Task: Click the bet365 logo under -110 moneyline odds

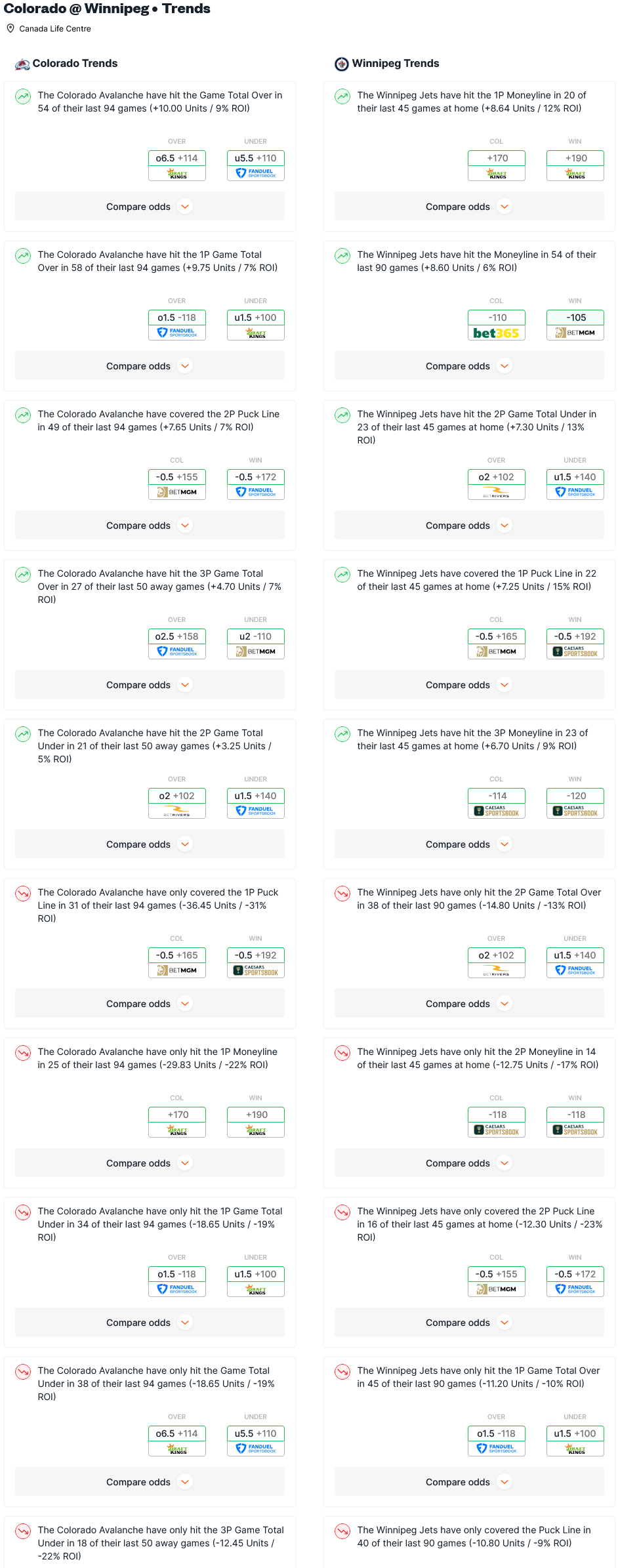Action: 497,333
